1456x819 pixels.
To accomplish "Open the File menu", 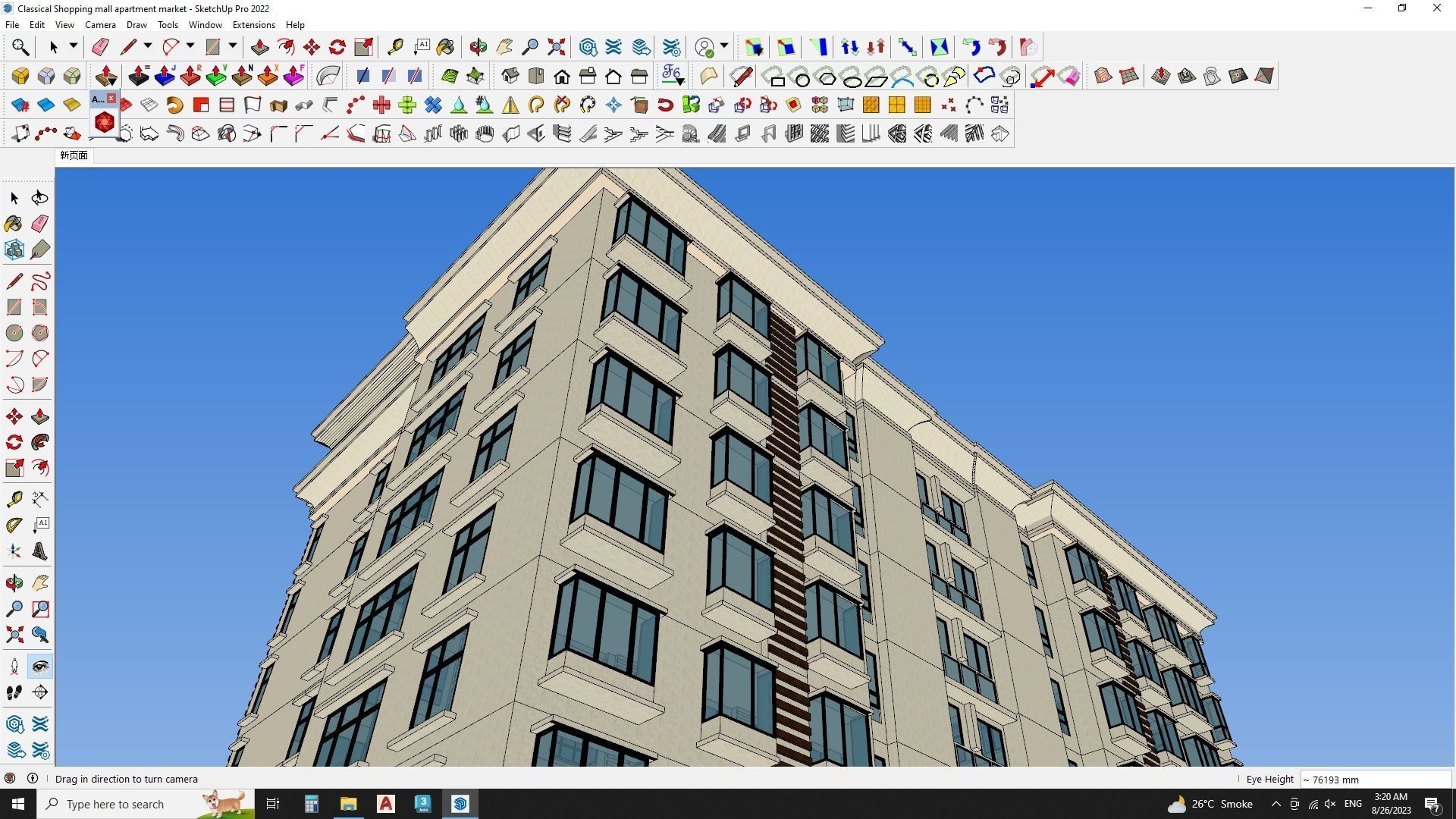I will tap(12, 25).
